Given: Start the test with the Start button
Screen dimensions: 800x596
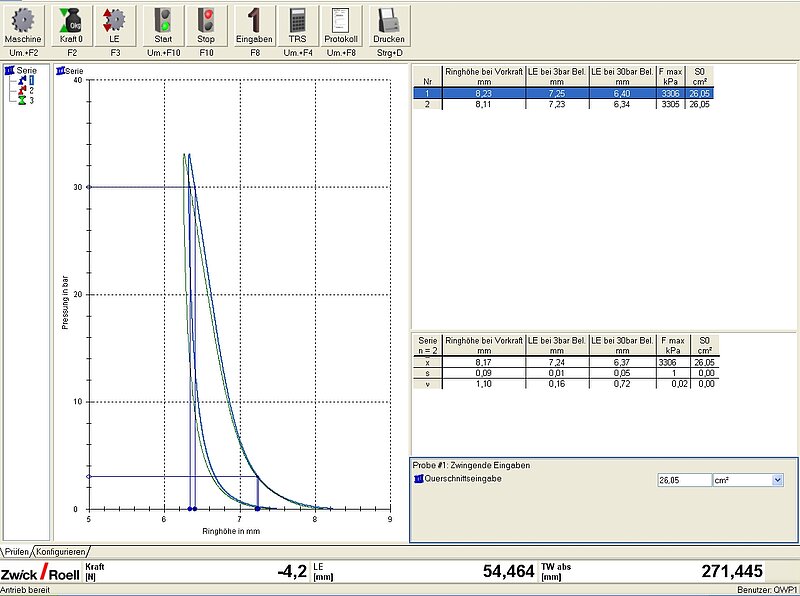Looking at the screenshot, I should click(163, 26).
